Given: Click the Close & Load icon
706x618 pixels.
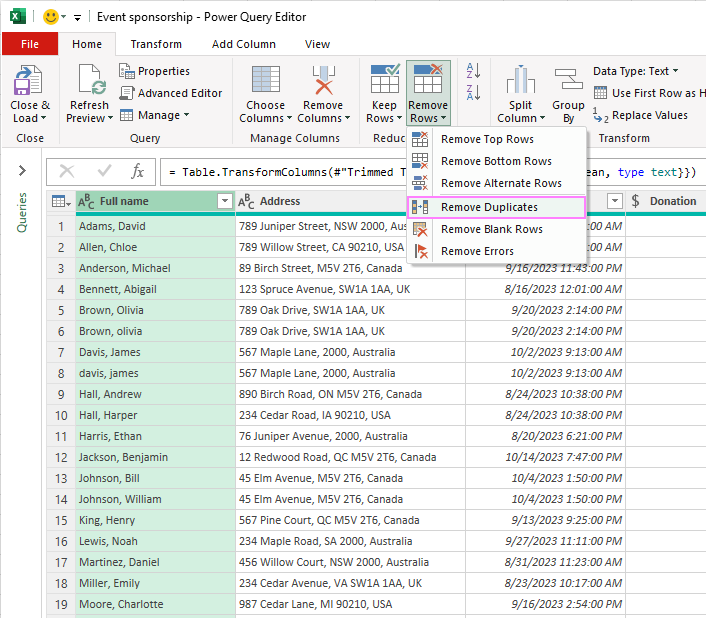Looking at the screenshot, I should tap(28, 81).
